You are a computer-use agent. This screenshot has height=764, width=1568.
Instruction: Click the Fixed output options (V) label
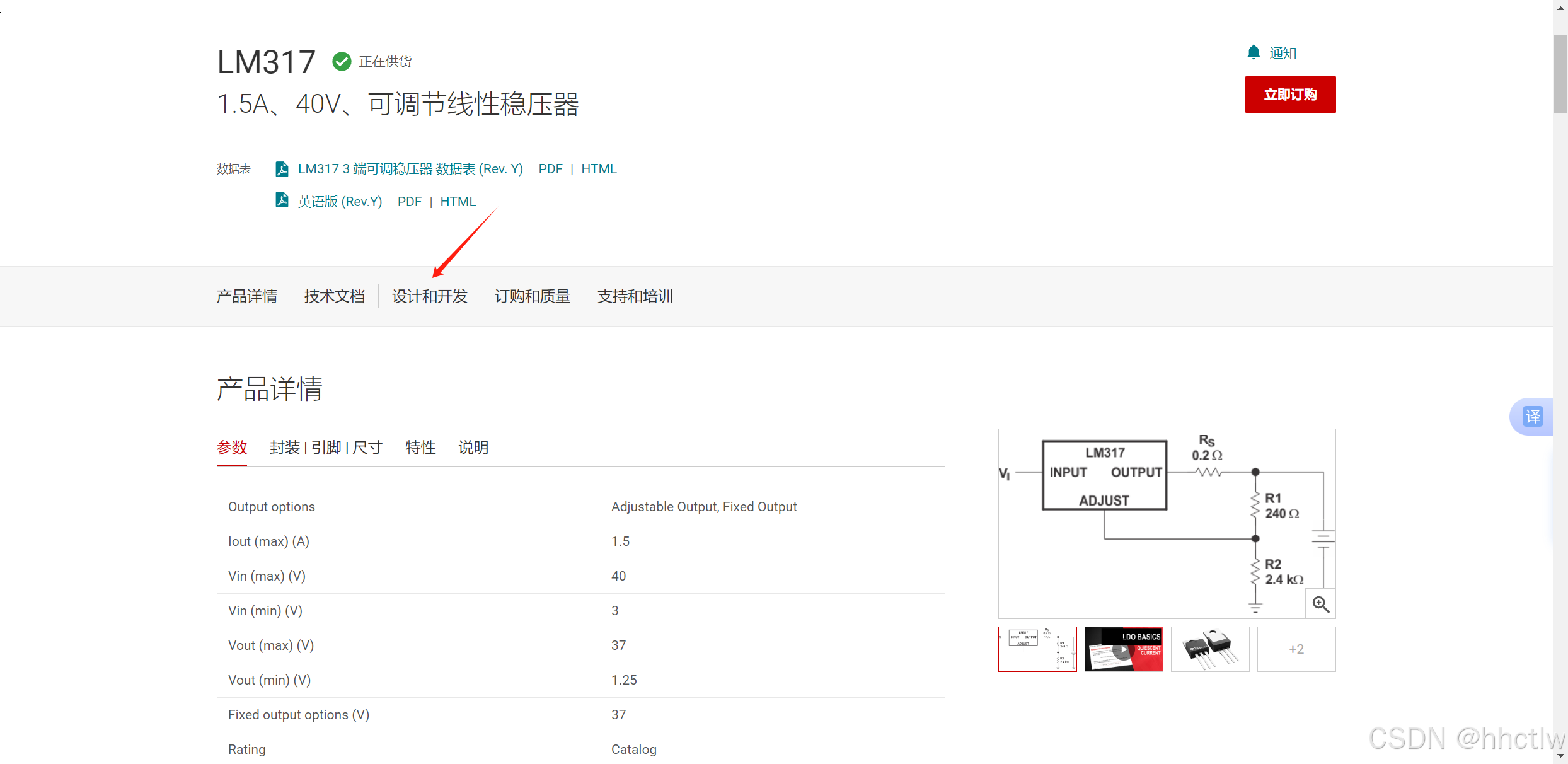(x=299, y=715)
